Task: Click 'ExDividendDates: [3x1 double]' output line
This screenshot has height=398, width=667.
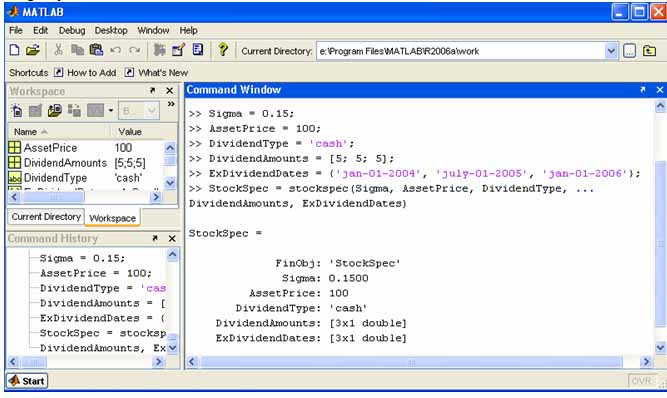Action: point(311,338)
